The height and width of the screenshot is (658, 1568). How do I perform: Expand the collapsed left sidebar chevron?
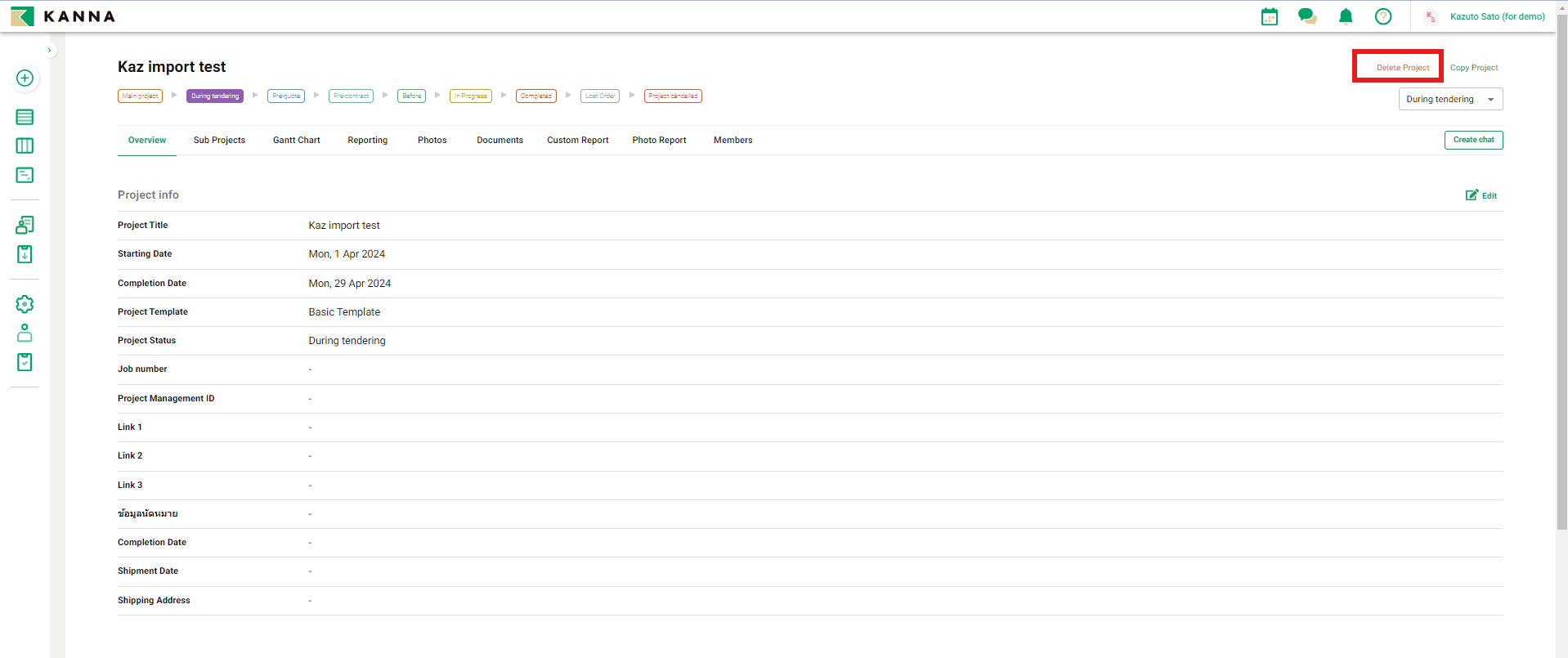tap(50, 51)
